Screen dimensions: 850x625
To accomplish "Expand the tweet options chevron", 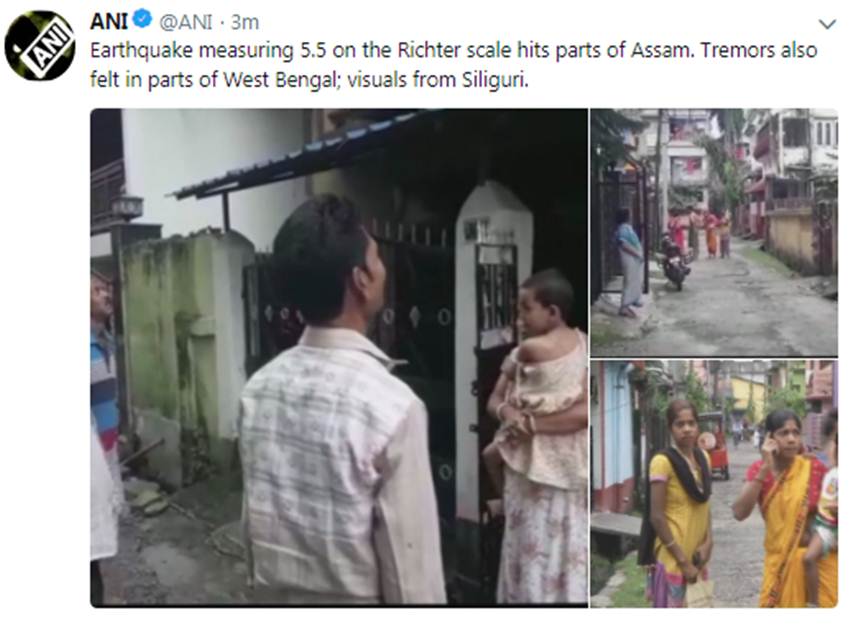I will coord(826,23).
